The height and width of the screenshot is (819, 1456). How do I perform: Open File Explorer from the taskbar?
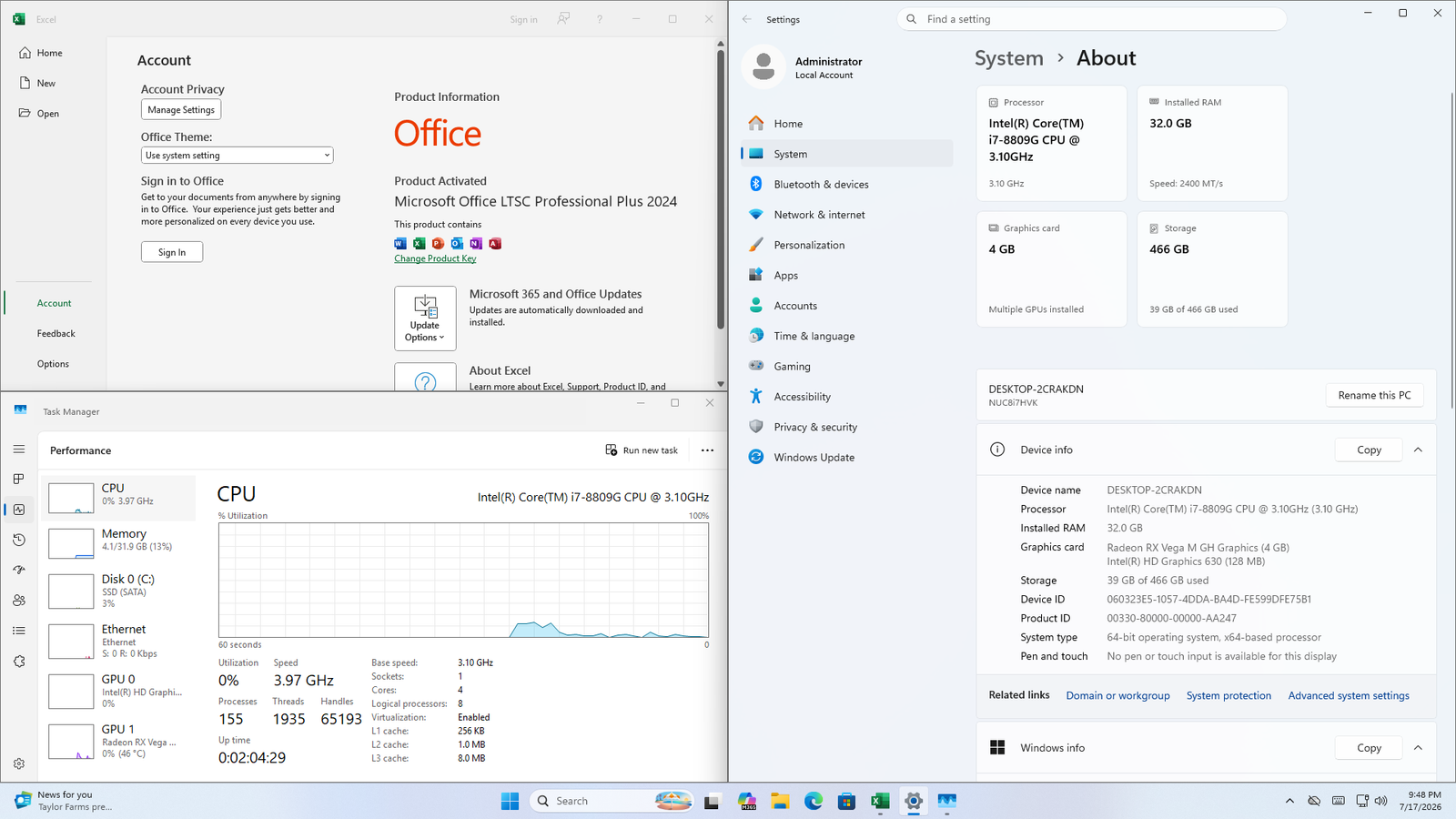(x=780, y=801)
